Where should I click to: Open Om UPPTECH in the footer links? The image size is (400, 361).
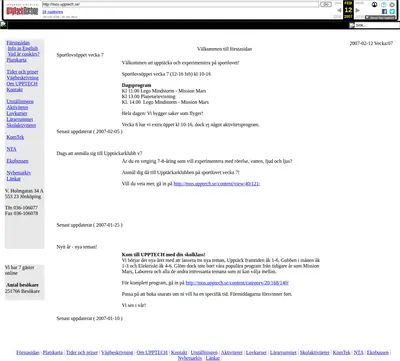[152, 352]
